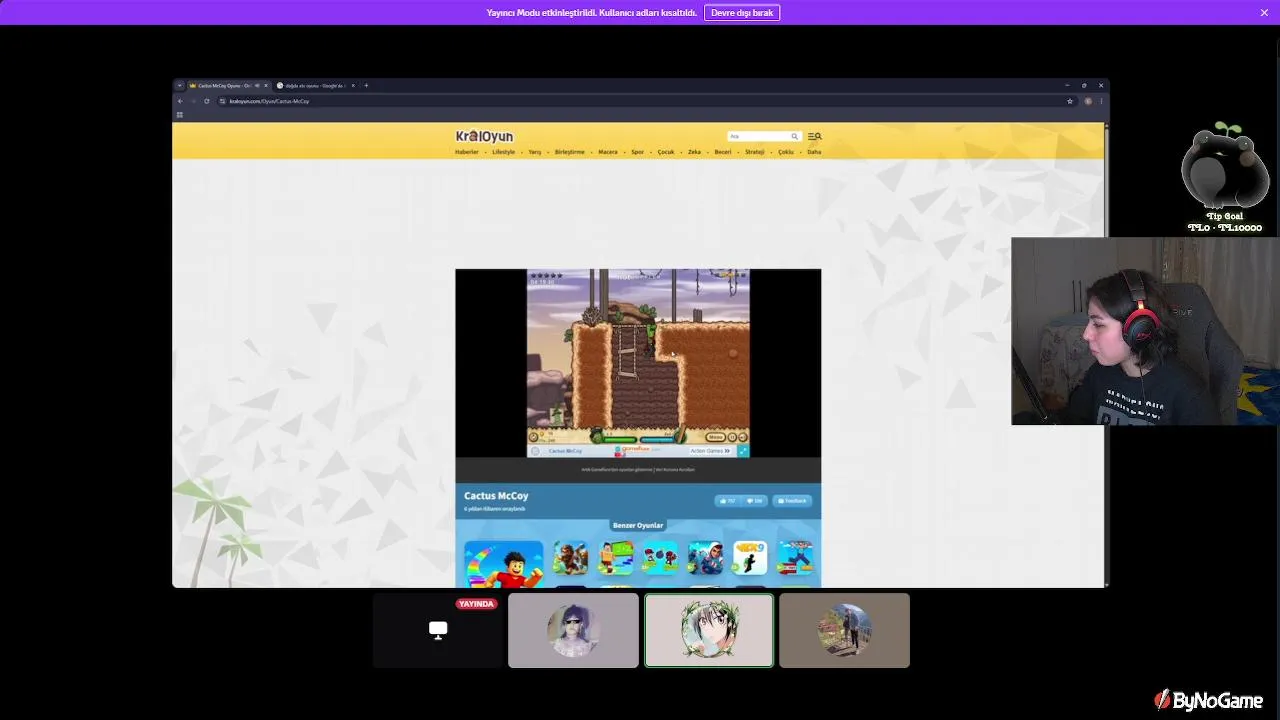
Task: Click the Feedback button
Action: pos(792,501)
